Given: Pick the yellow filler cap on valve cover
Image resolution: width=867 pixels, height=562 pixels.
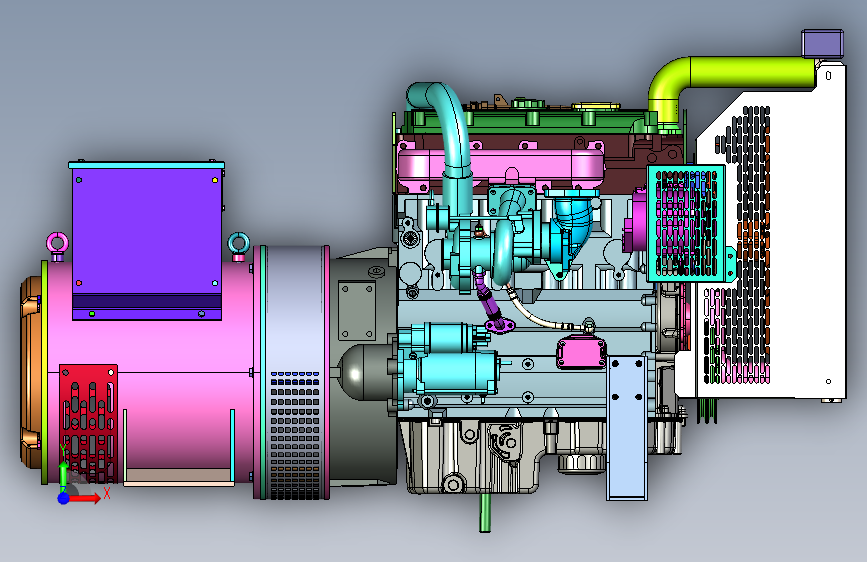Looking at the screenshot, I should point(596,106).
